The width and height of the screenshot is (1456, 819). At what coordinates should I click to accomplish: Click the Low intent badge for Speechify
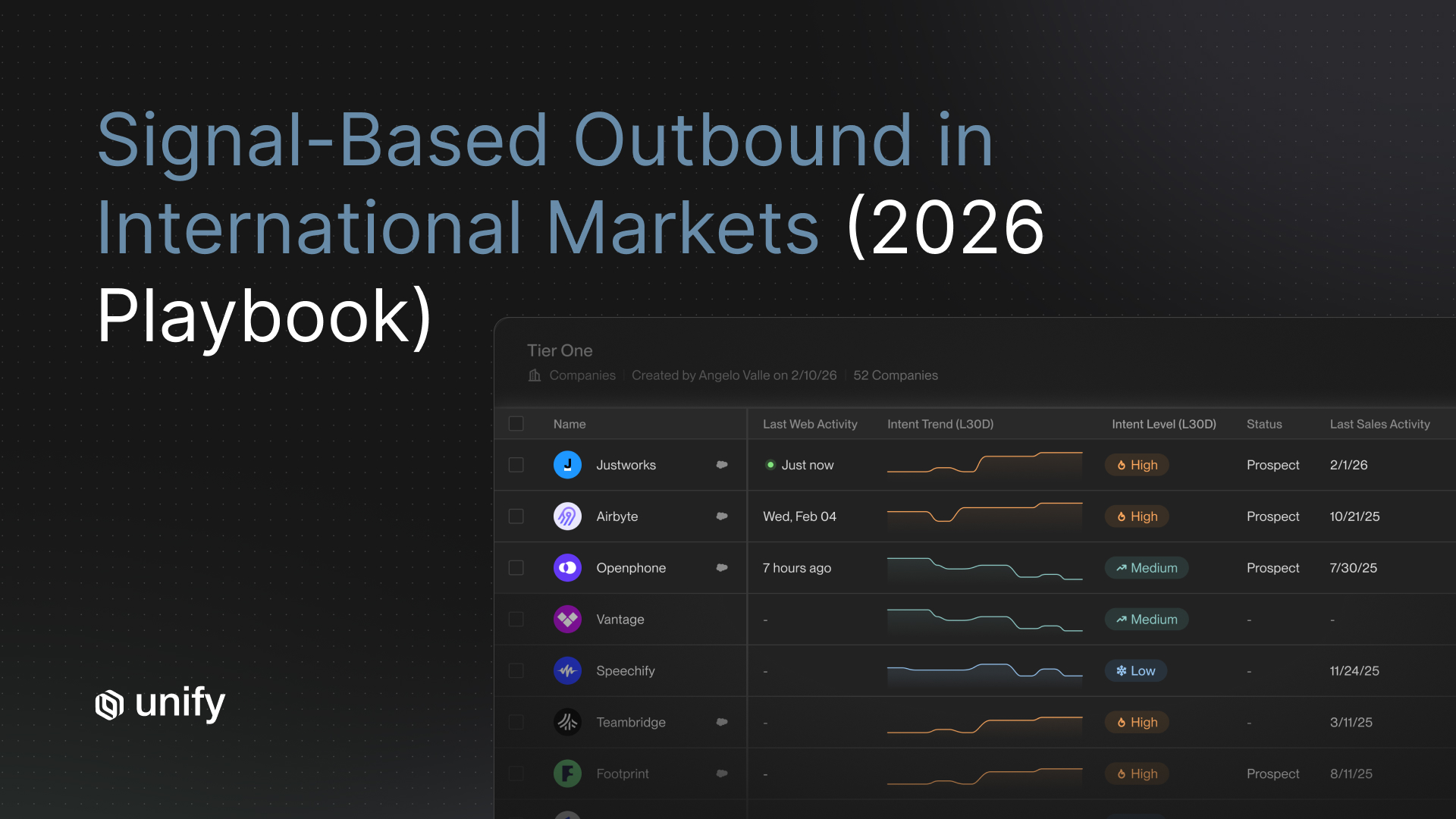1135,671
